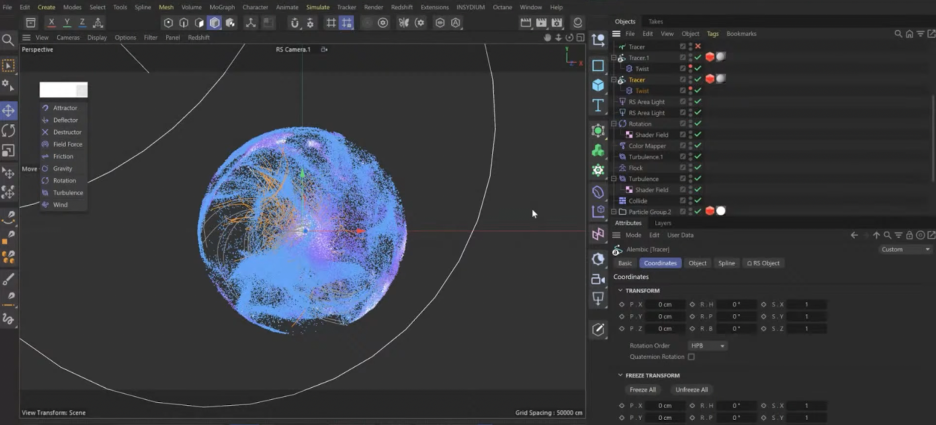Switch to the Takes tab

655,21
